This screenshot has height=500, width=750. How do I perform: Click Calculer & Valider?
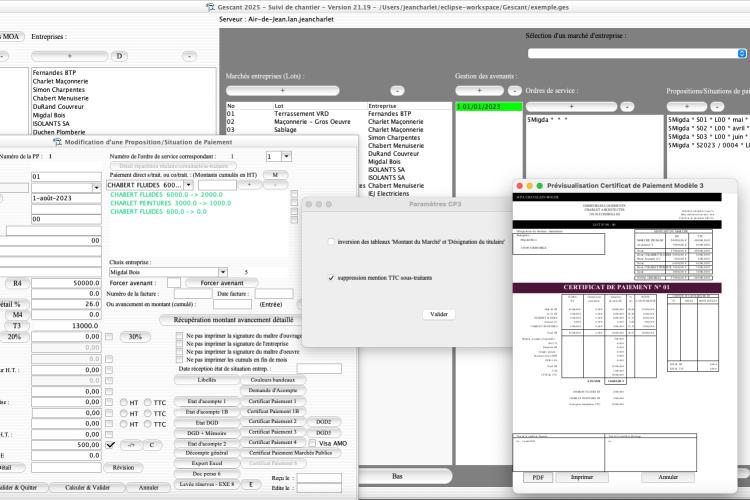[x=88, y=488]
